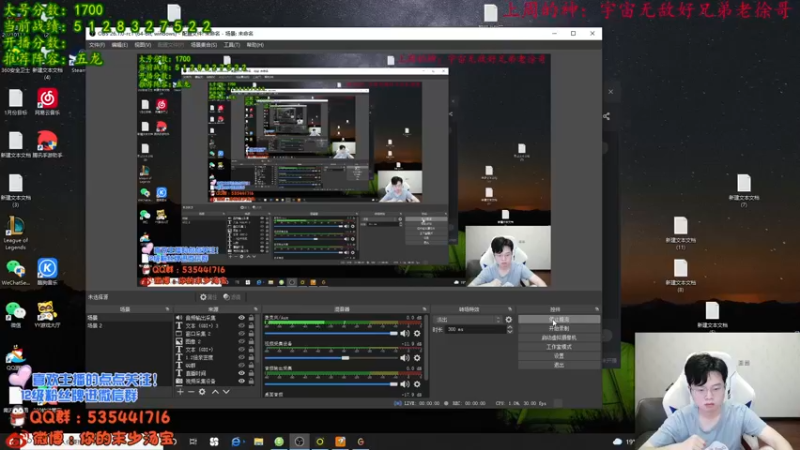Screen dimensions: 800x450
Task: Open the 腾讯手游助手 desktop icon
Action: tap(47, 144)
